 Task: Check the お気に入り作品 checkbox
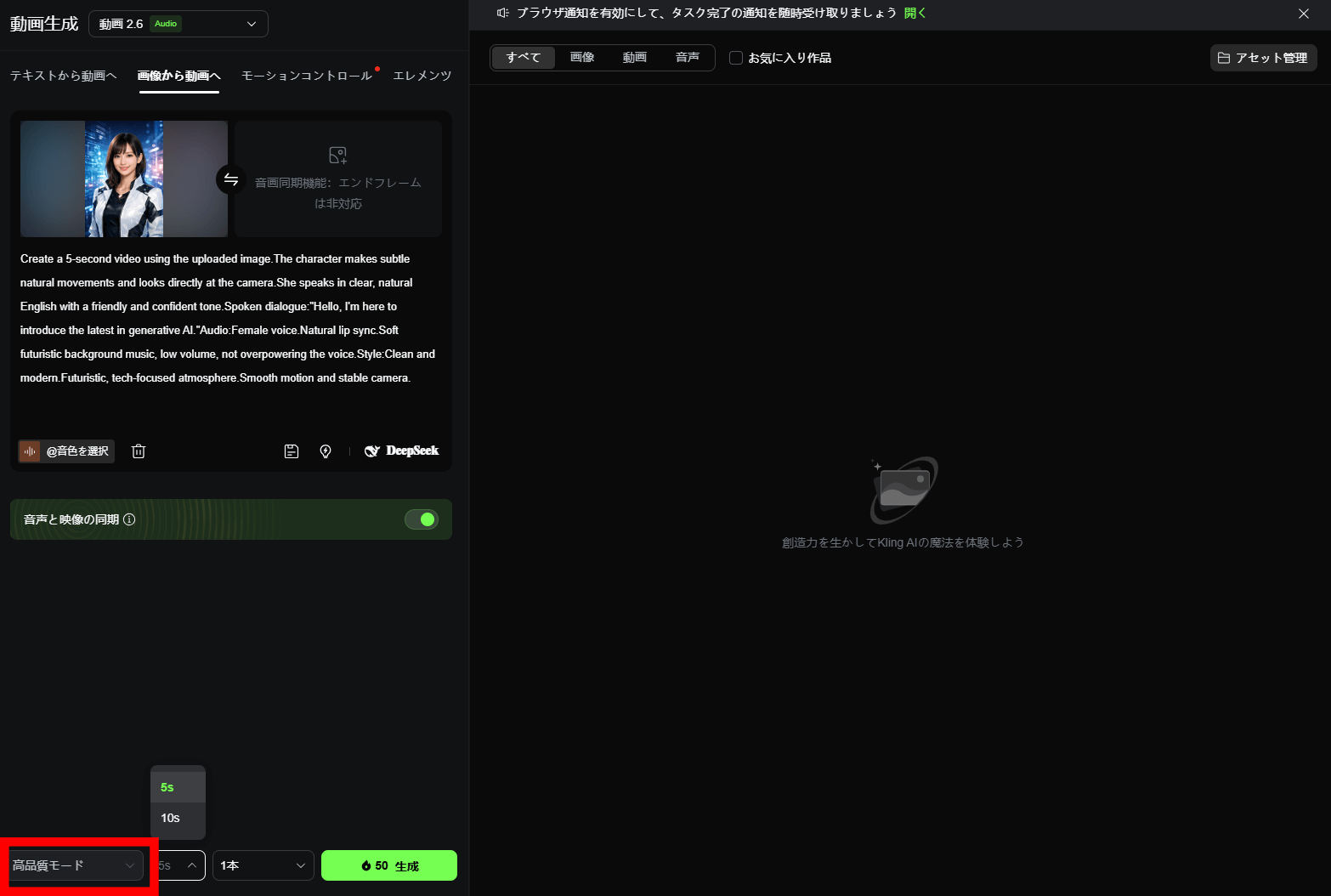click(x=736, y=58)
